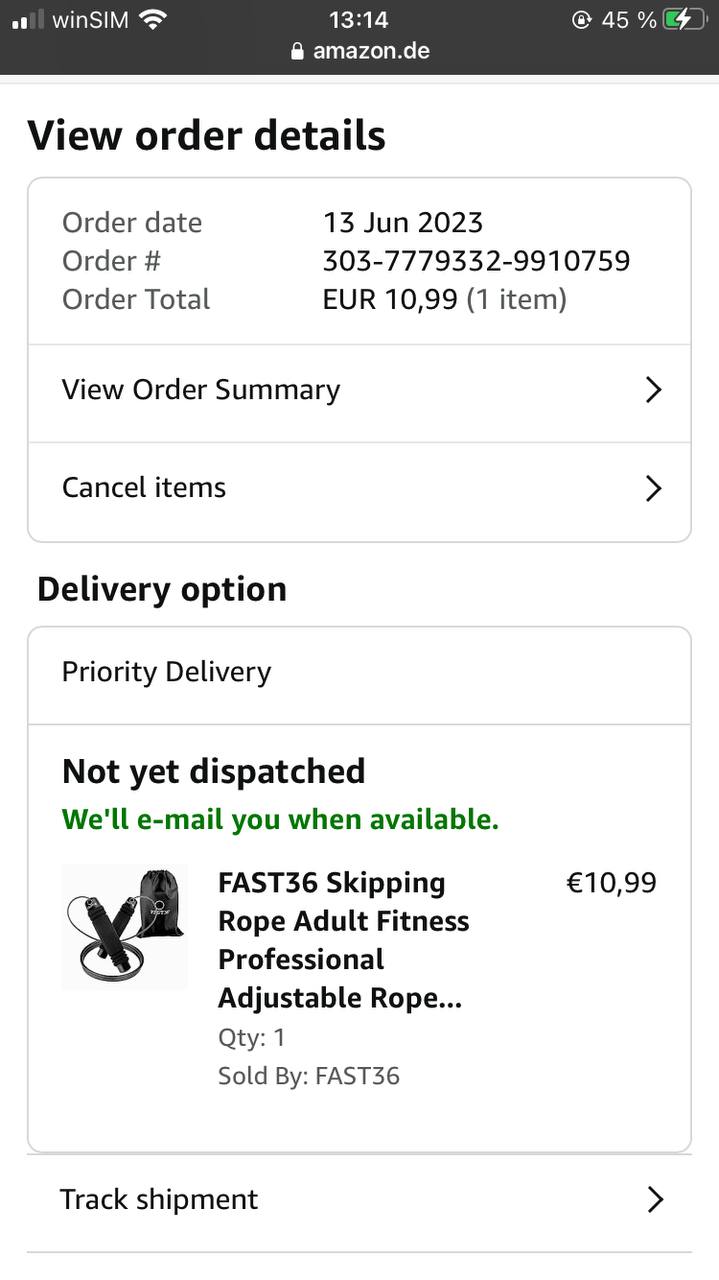Open View Order Summary chevron arrow
This screenshot has height=1280, width=719.
pyautogui.click(x=653, y=390)
